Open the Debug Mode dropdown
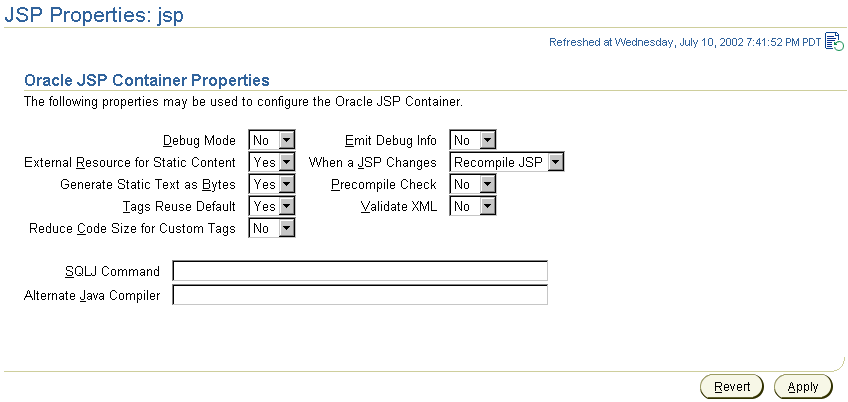848x402 pixels. [x=272, y=140]
